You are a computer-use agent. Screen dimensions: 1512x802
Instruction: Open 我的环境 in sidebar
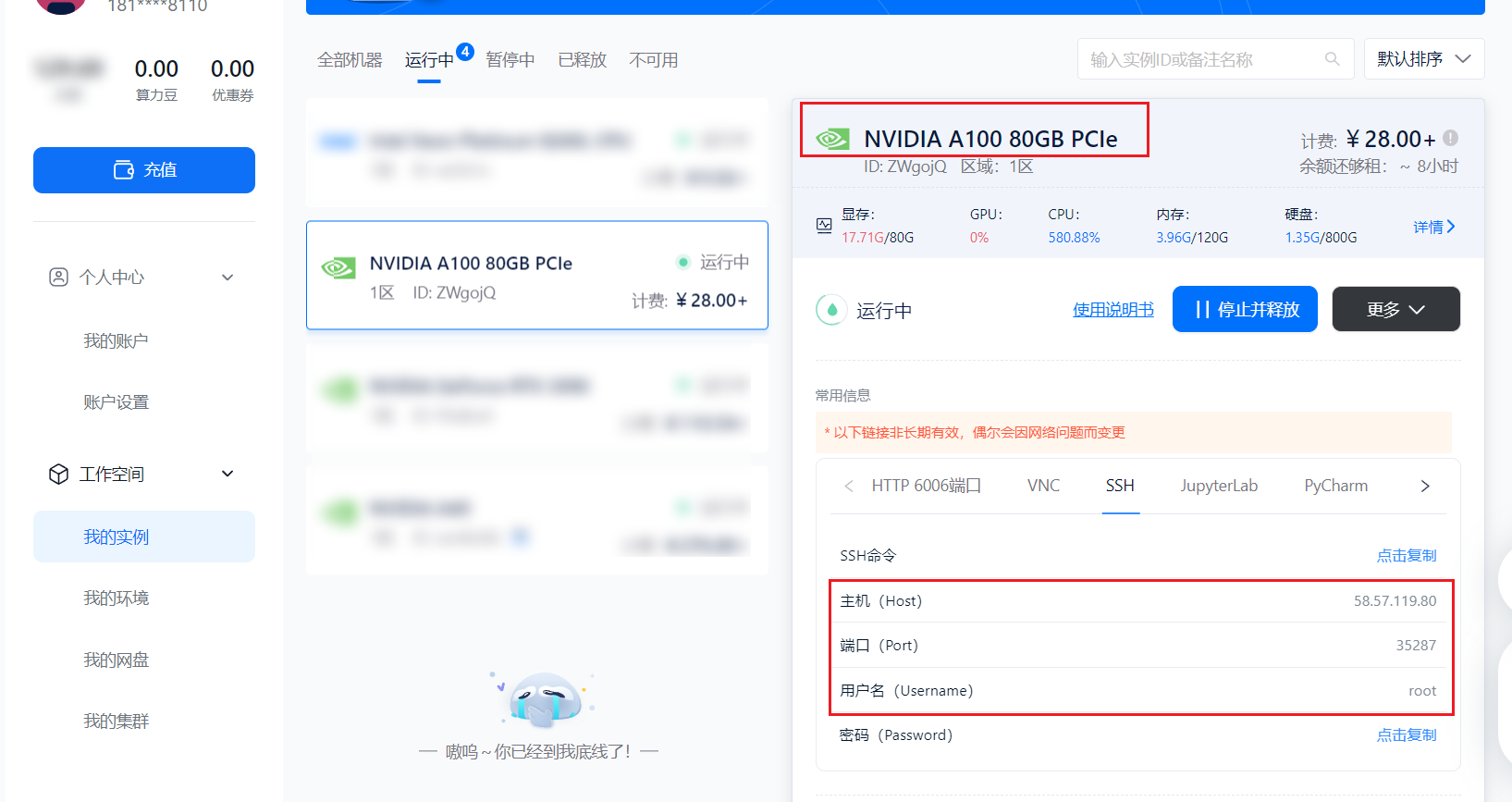tap(116, 598)
